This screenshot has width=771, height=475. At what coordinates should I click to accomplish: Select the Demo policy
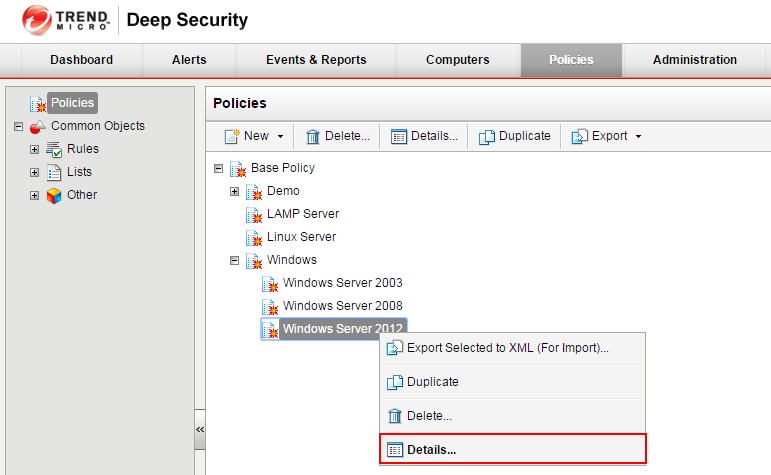pyautogui.click(x=283, y=191)
